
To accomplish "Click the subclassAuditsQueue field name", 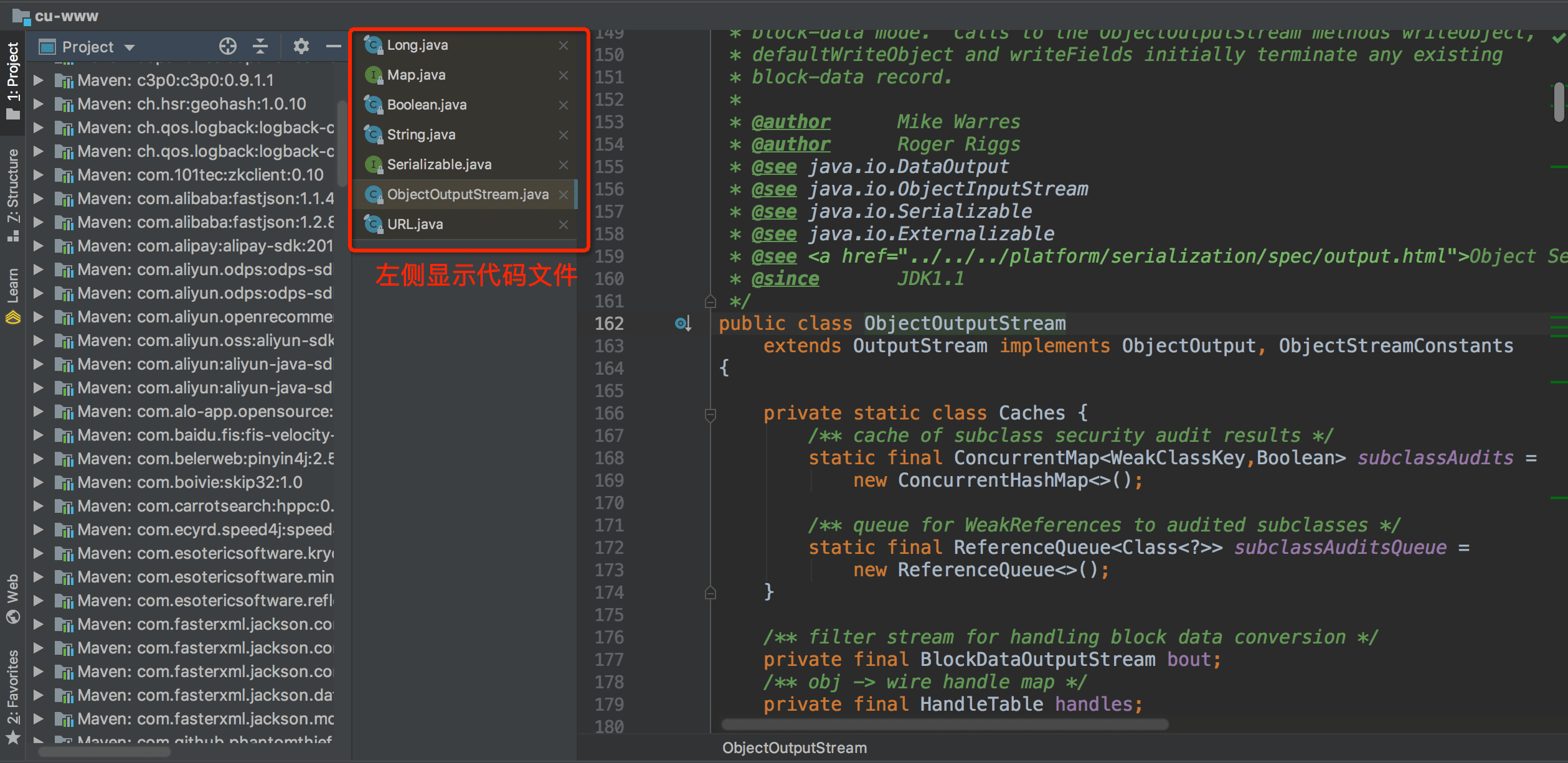I will coord(1340,548).
